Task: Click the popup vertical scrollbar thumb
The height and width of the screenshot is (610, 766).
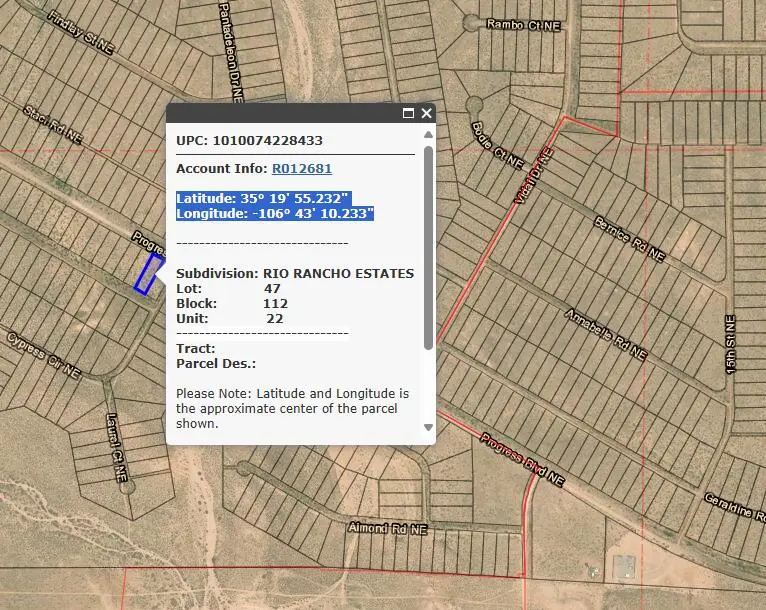Action: (x=428, y=246)
